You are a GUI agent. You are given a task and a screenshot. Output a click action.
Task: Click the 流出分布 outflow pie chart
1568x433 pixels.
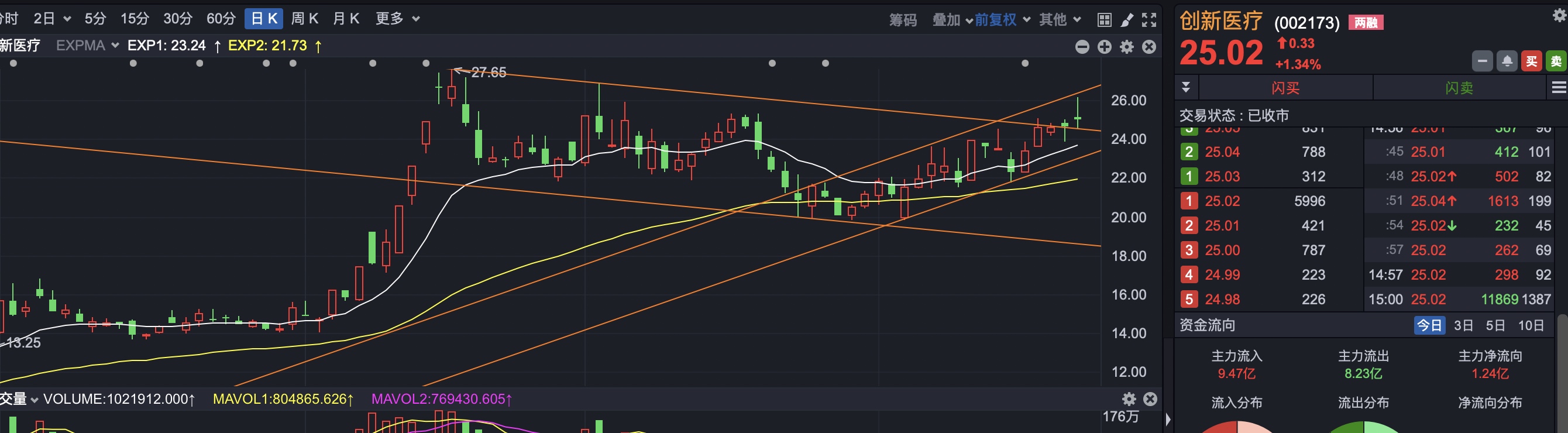click(1363, 427)
